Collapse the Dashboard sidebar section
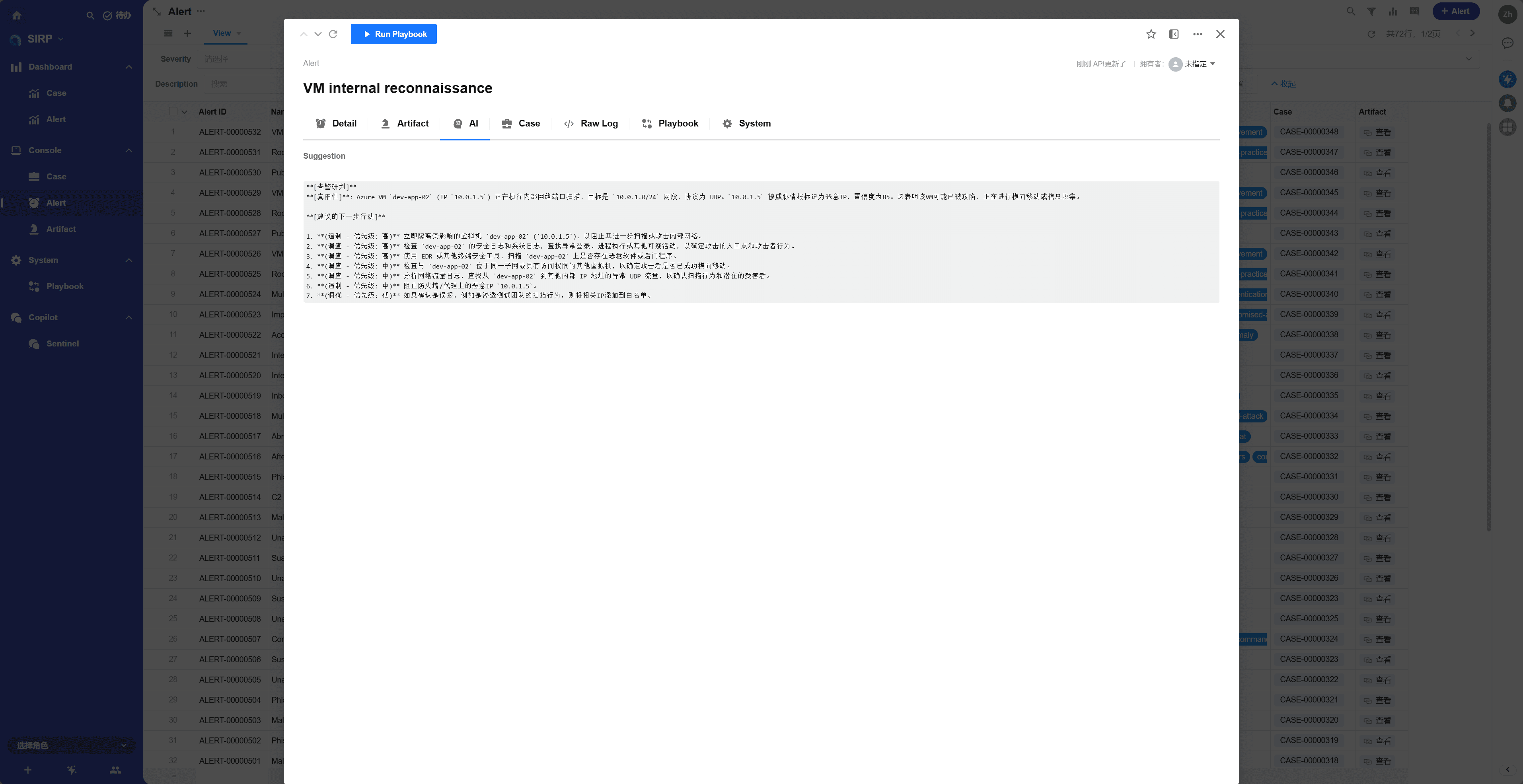Image resolution: width=1523 pixels, height=784 pixels. pos(128,67)
